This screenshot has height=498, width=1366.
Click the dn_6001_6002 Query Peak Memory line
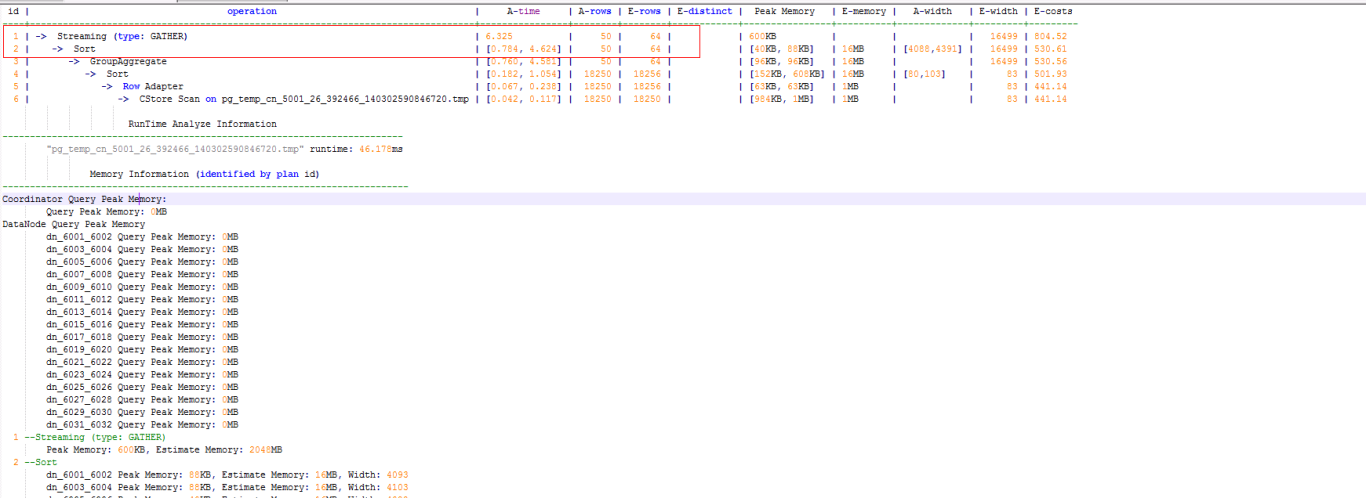142,237
